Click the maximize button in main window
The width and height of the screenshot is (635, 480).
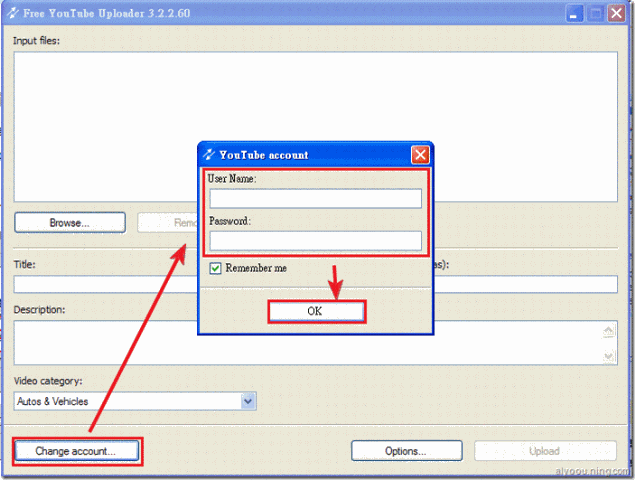[x=595, y=14]
